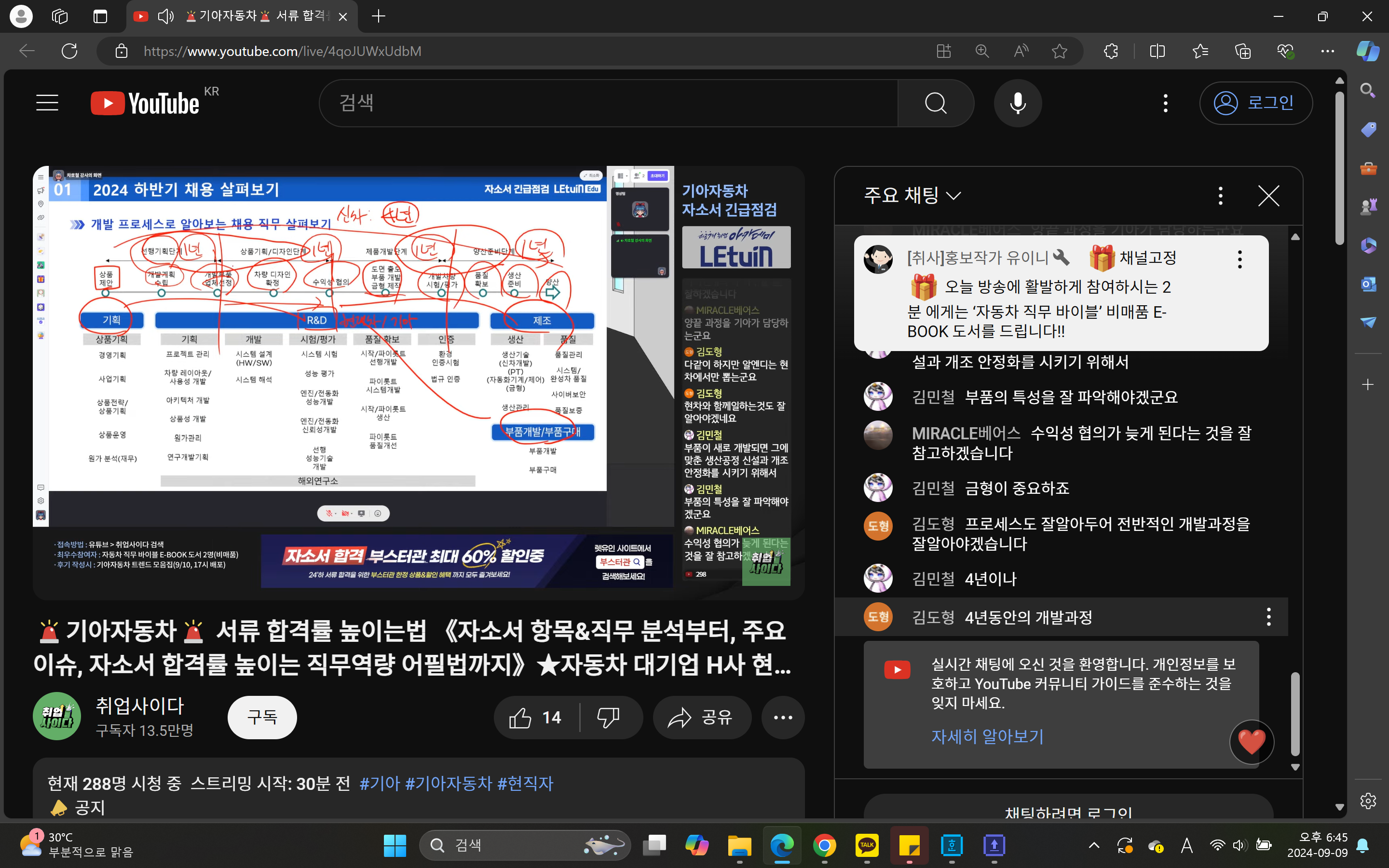Click the live chat scrollbar thumb
Viewport: 1389px width, 868px height.
coord(1295,714)
